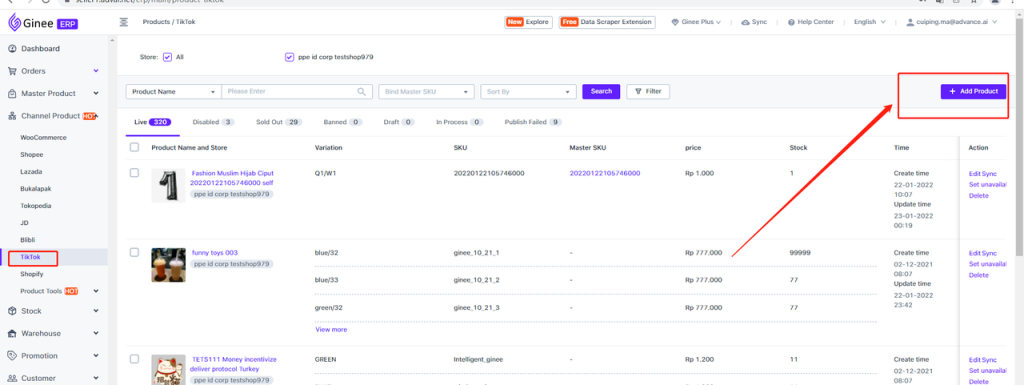Click Delete for funny toys 003 row
Screen dimensions: 1024x385
point(978,275)
